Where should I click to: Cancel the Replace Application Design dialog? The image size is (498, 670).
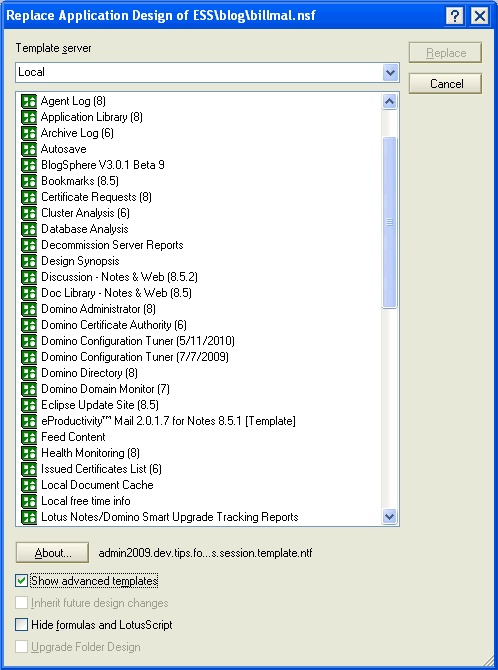pyautogui.click(x=445, y=84)
